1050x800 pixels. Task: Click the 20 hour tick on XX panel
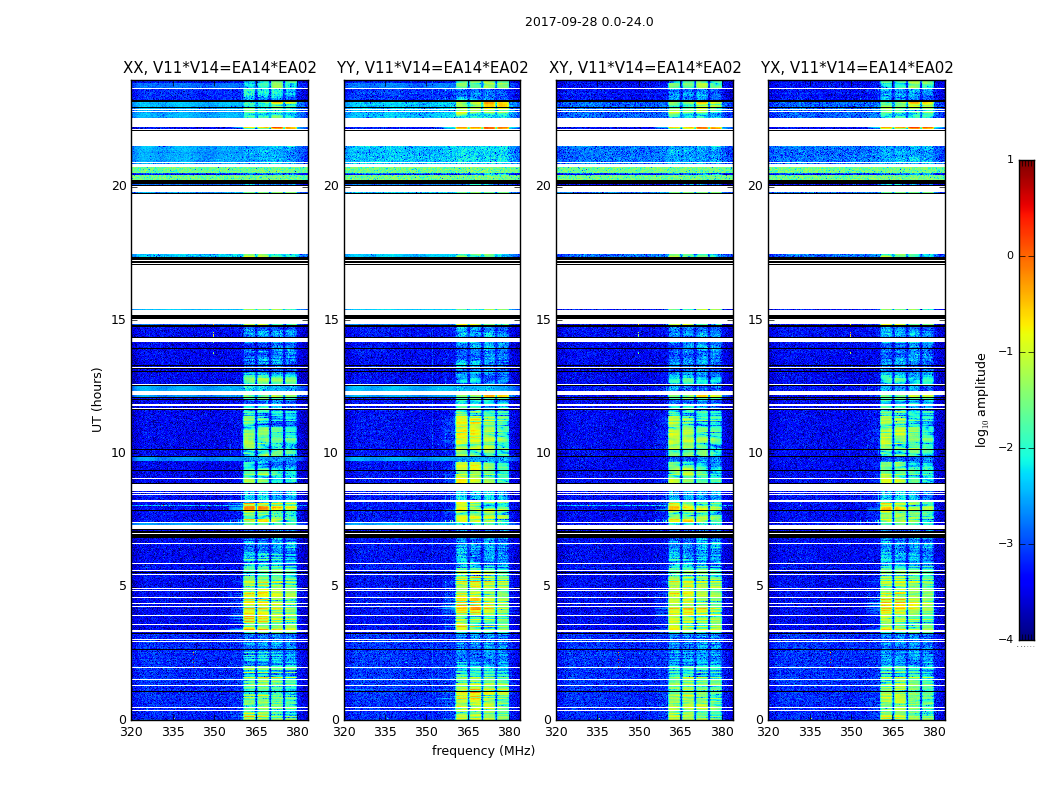point(119,185)
